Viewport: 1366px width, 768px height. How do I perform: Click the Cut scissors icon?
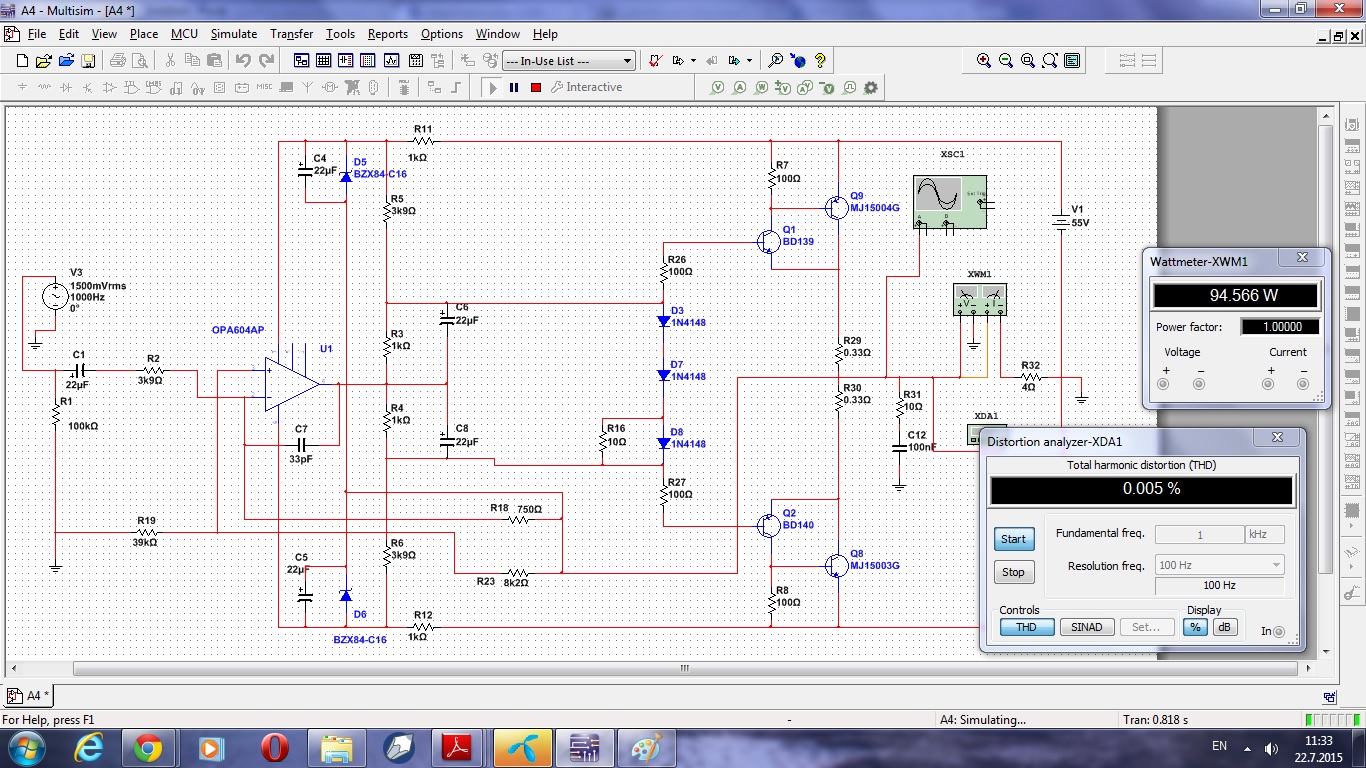170,61
